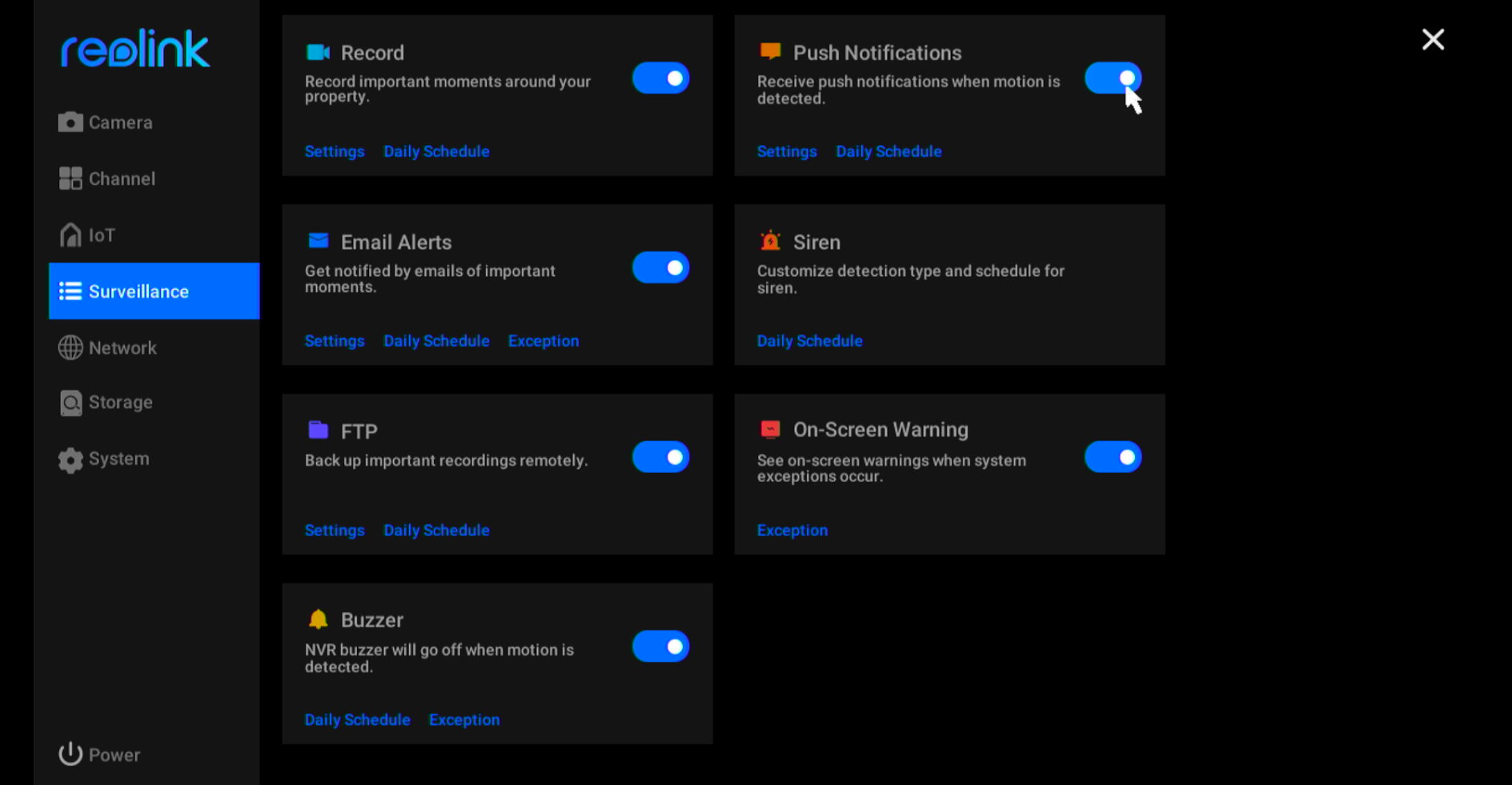Open Record Daily Schedule
This screenshot has height=785, width=1512.
pos(436,151)
